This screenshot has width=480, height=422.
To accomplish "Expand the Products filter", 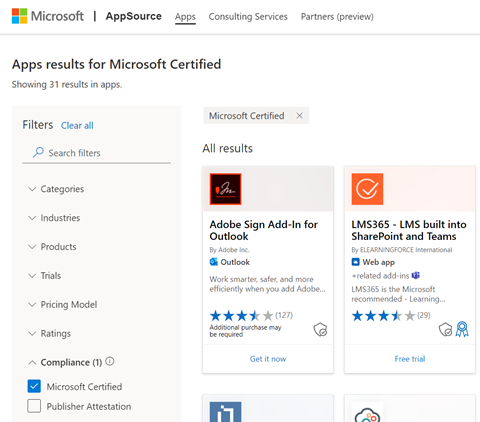I will (52, 247).
